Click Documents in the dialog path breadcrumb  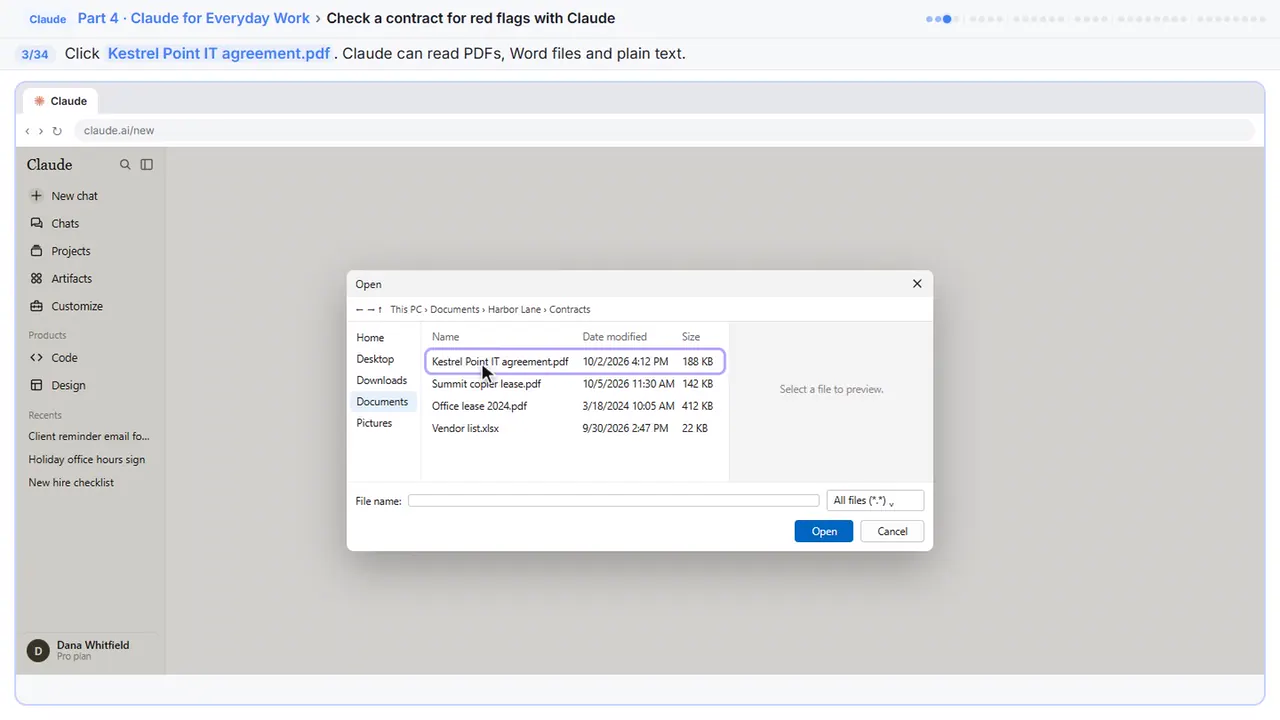455,310
